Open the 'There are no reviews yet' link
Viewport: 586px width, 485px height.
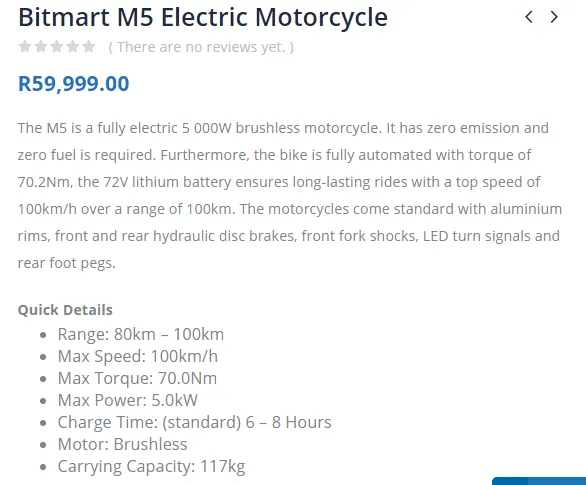click(x=201, y=47)
